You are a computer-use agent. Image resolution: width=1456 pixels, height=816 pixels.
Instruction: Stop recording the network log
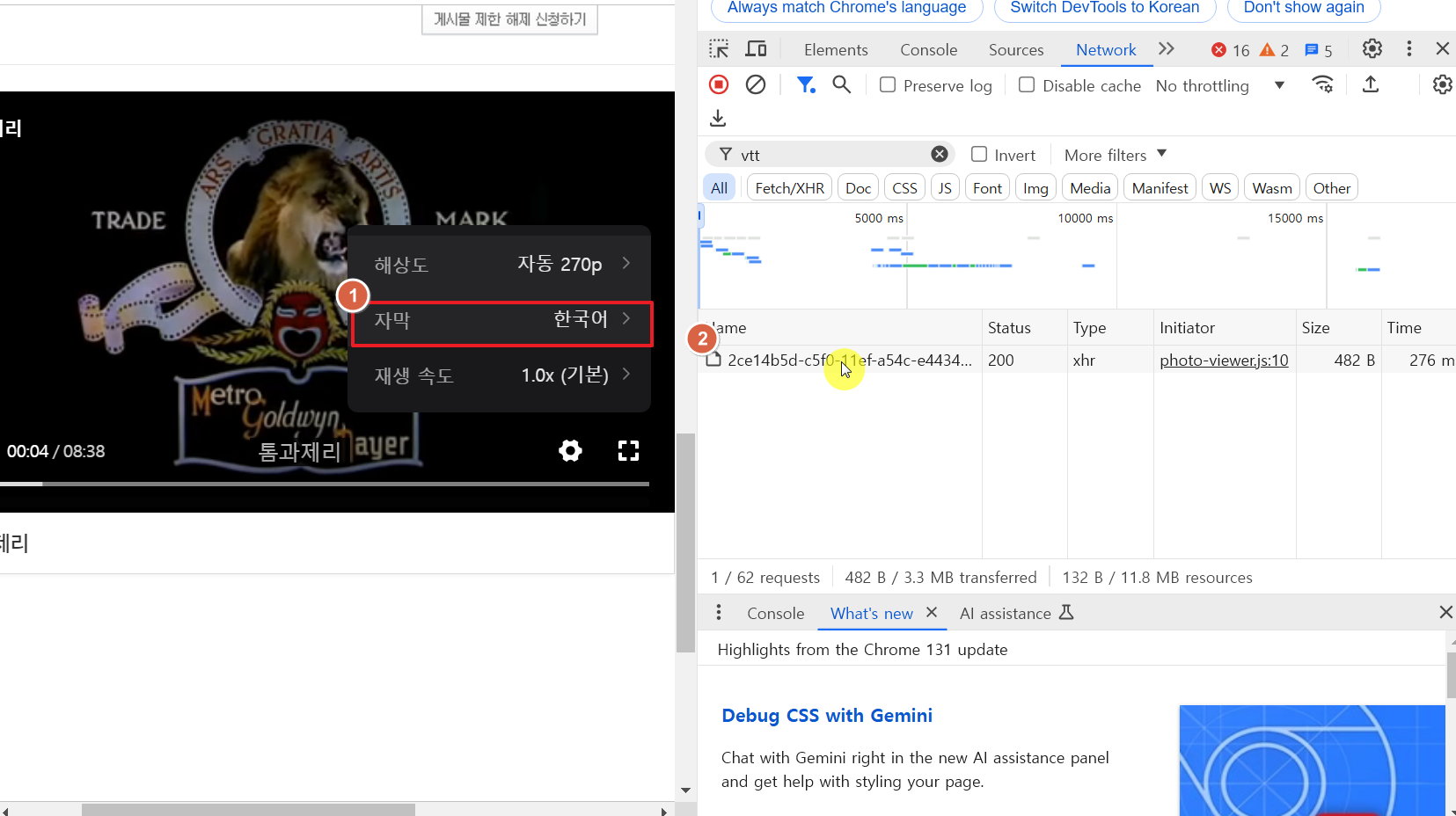pos(719,84)
